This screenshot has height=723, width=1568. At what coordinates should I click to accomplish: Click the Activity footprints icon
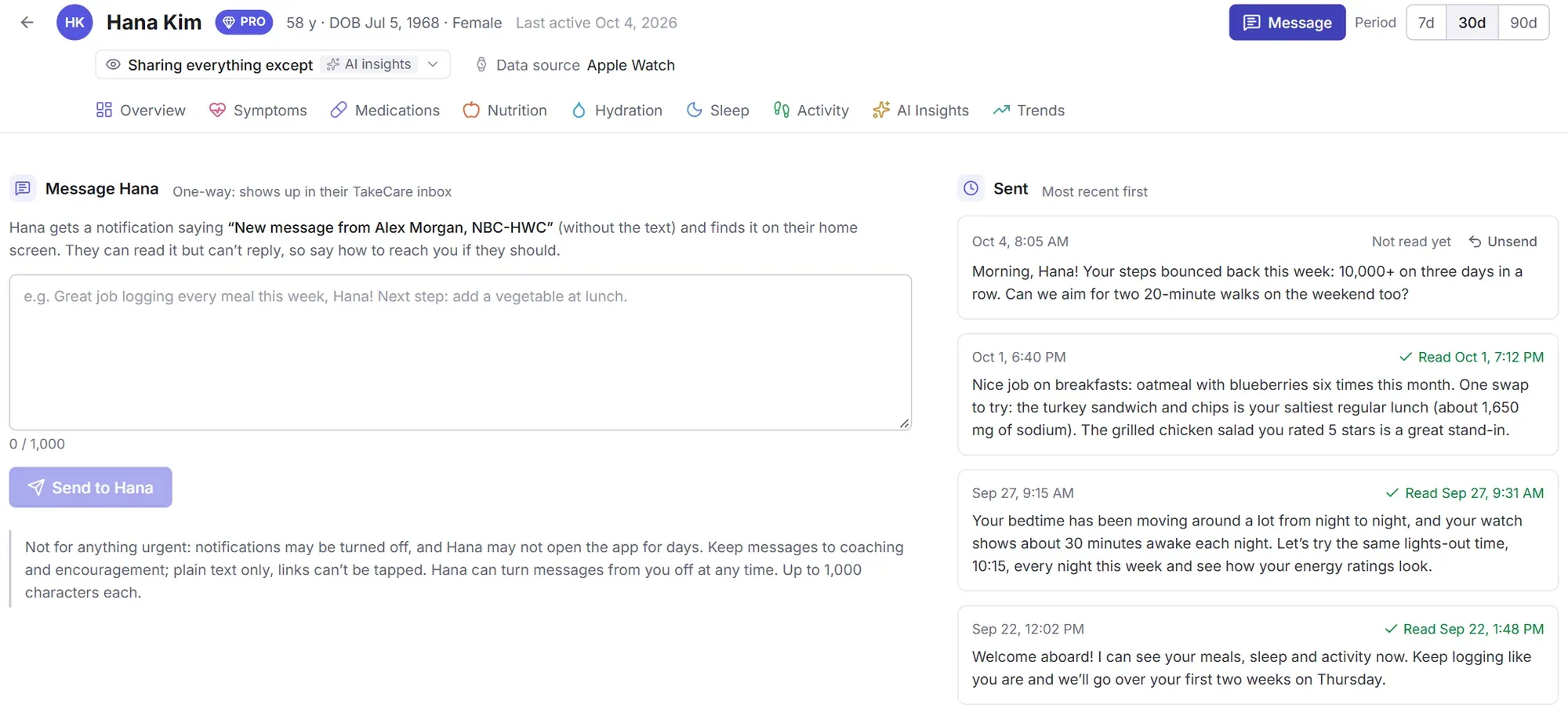pos(781,110)
